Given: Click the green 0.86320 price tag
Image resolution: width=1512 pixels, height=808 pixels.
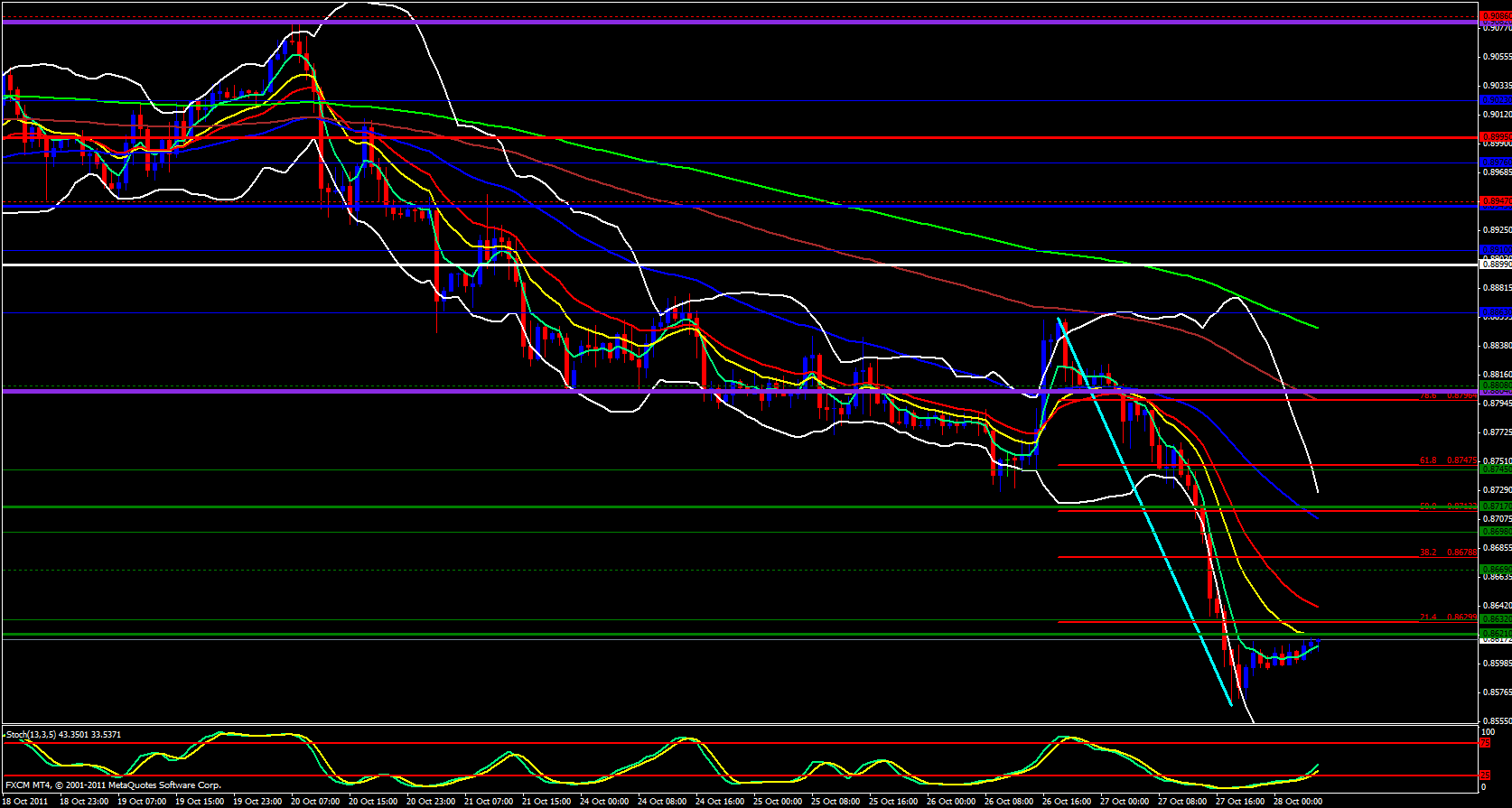Looking at the screenshot, I should (x=1495, y=619).
